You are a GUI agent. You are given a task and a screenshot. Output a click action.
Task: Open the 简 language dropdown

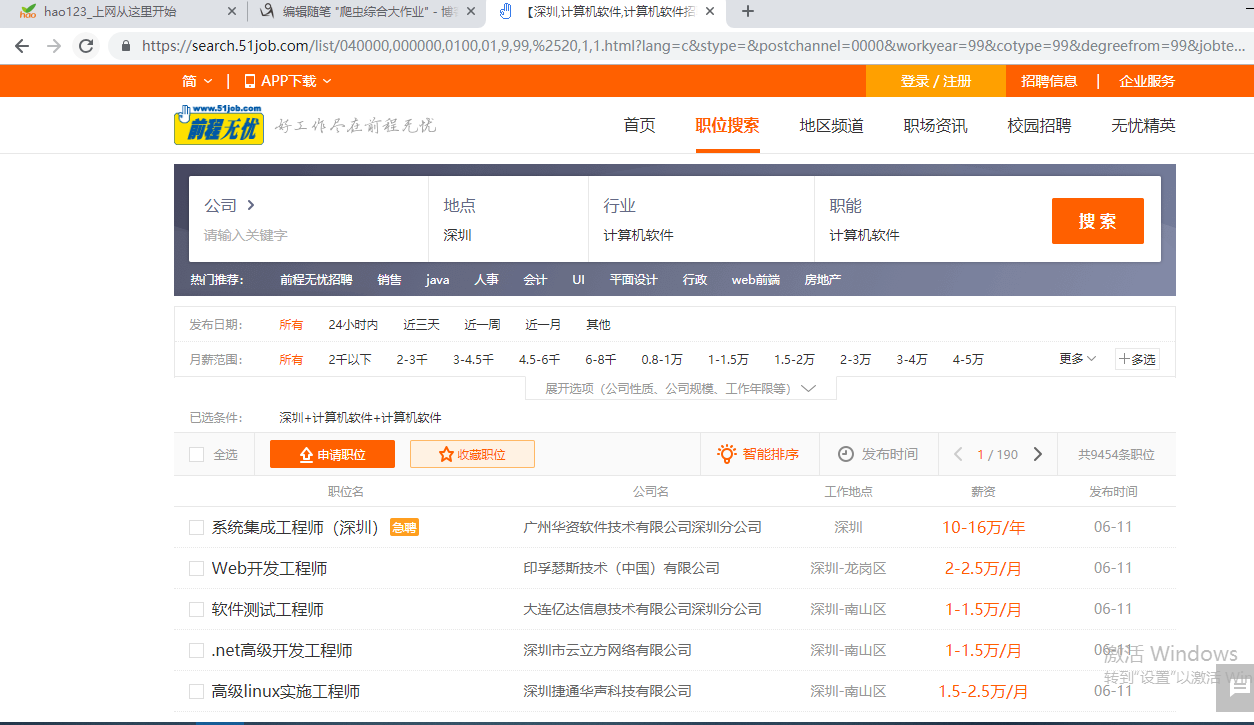[x=197, y=81]
